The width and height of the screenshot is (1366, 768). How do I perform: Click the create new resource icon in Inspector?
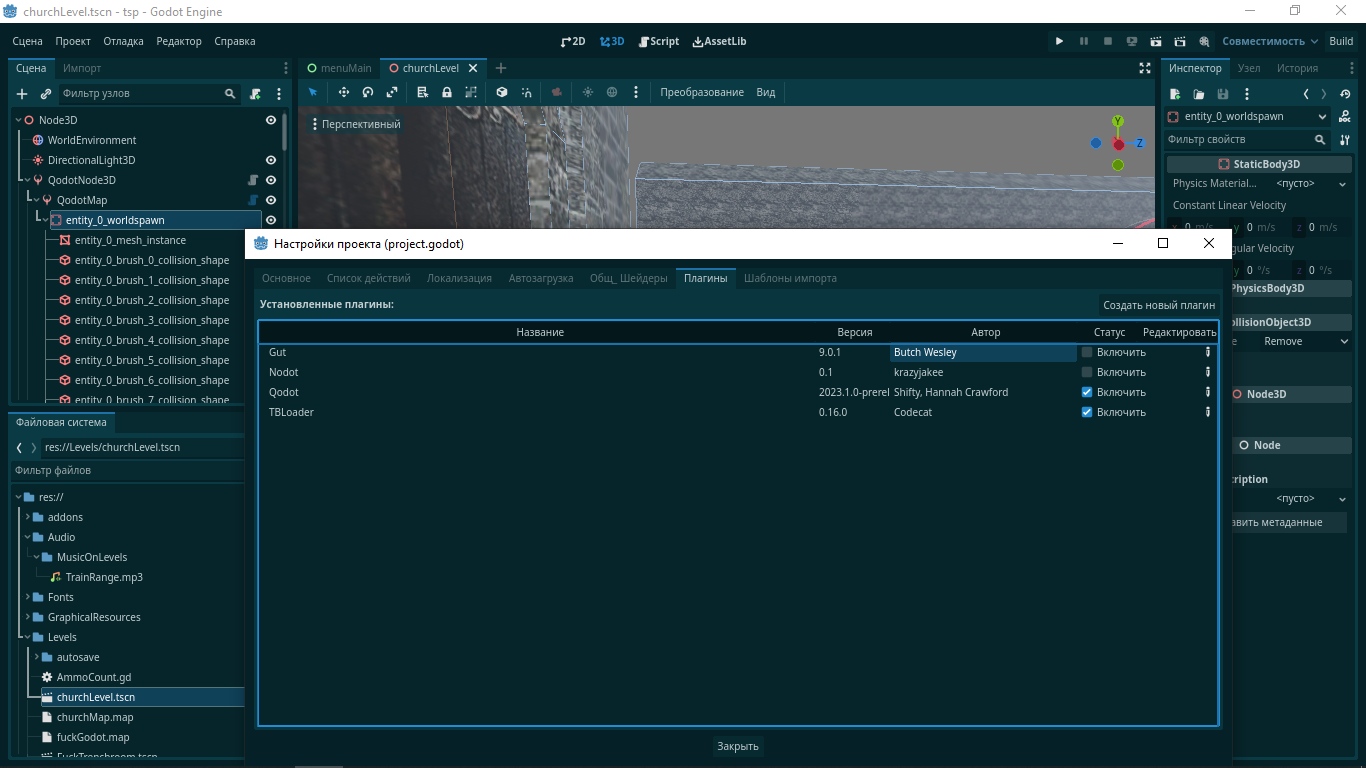(x=1175, y=93)
